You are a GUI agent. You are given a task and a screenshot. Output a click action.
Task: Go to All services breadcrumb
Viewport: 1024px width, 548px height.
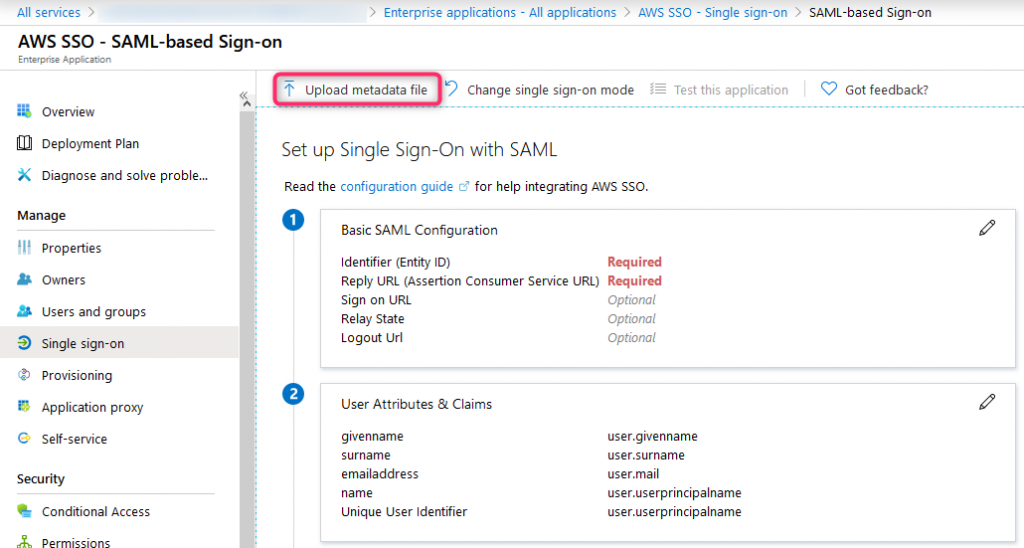click(48, 12)
